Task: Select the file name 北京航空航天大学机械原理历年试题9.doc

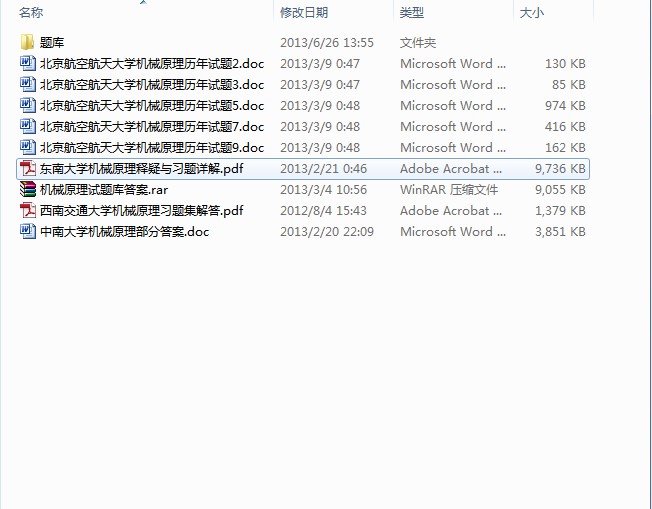Action: point(152,148)
